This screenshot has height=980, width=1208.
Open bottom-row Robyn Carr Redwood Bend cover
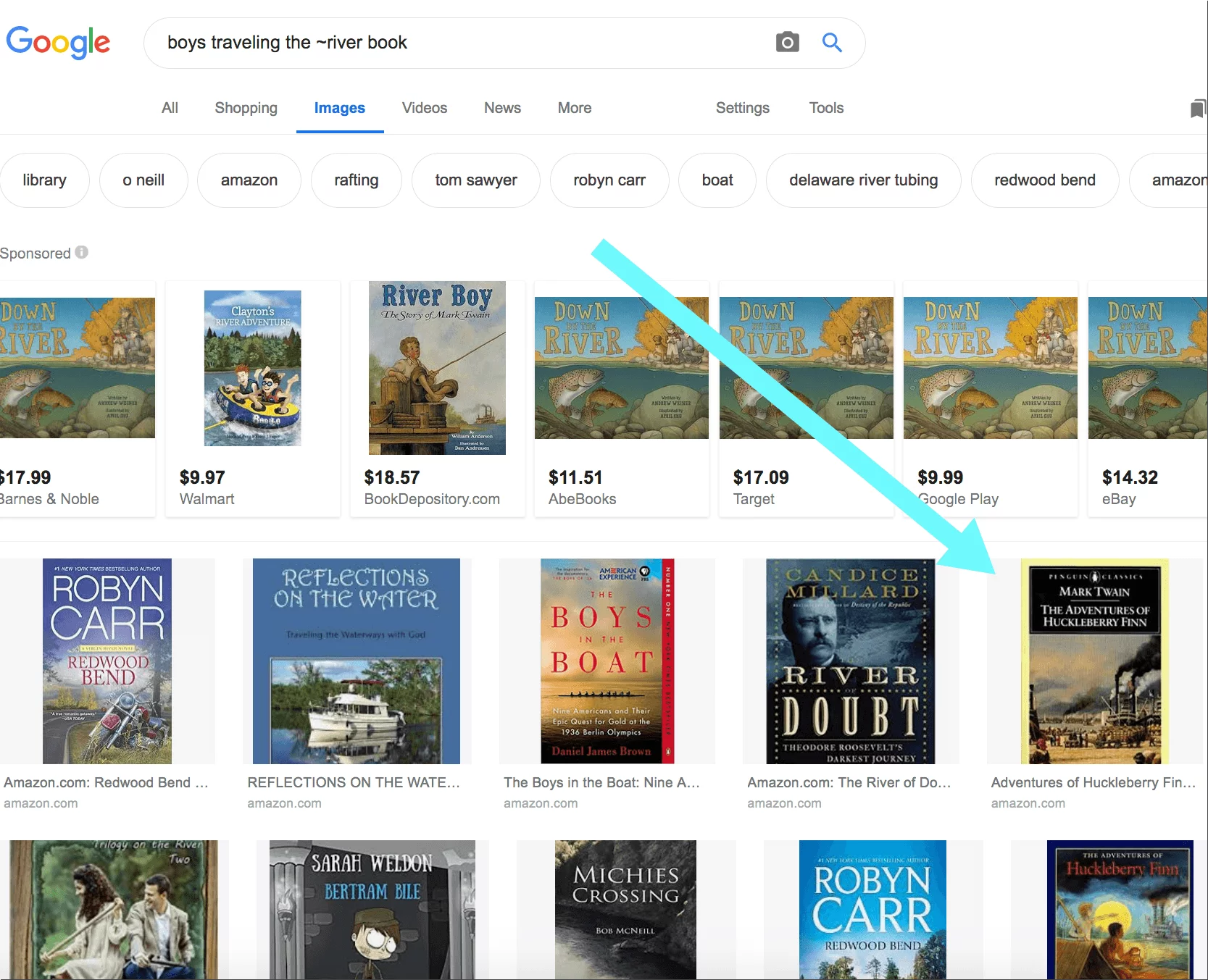pyautogui.click(x=872, y=910)
